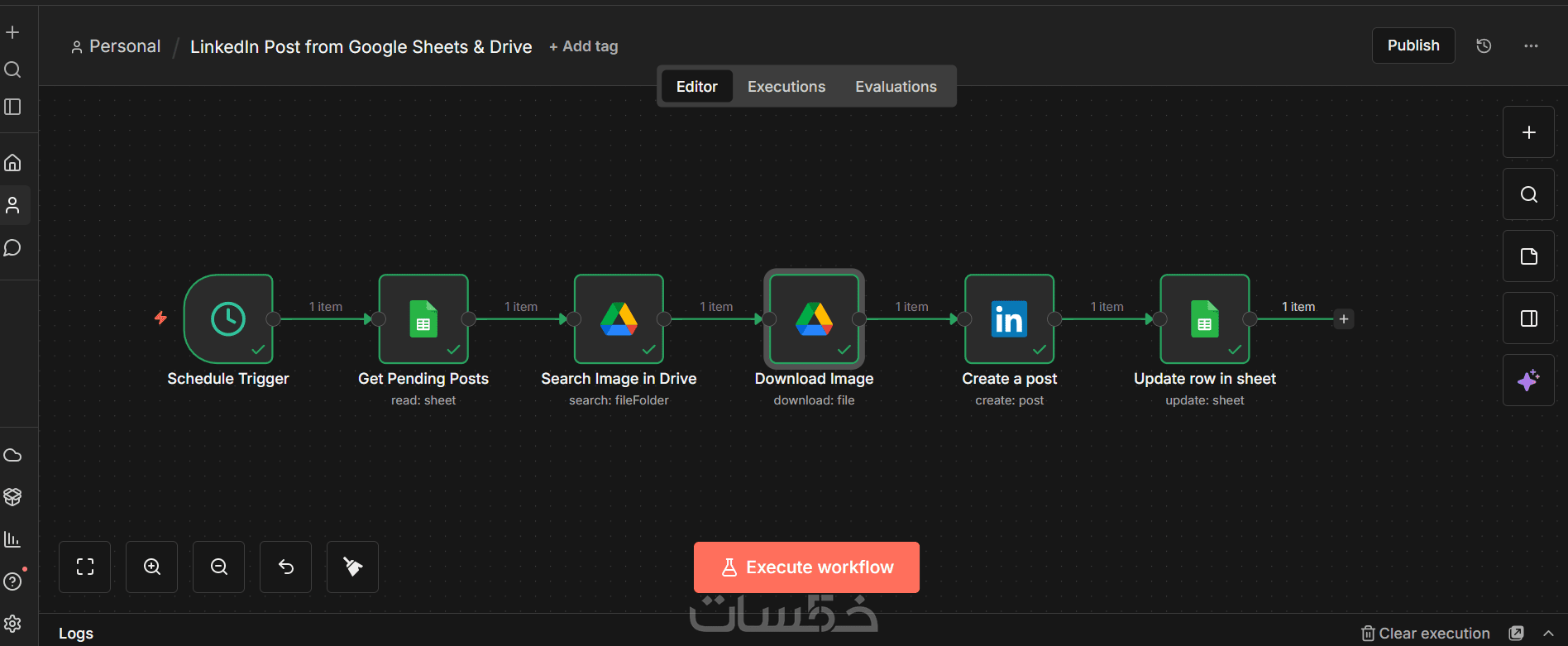Click the canvas search magnifier on the right
The image size is (1568, 646).
click(x=1528, y=194)
